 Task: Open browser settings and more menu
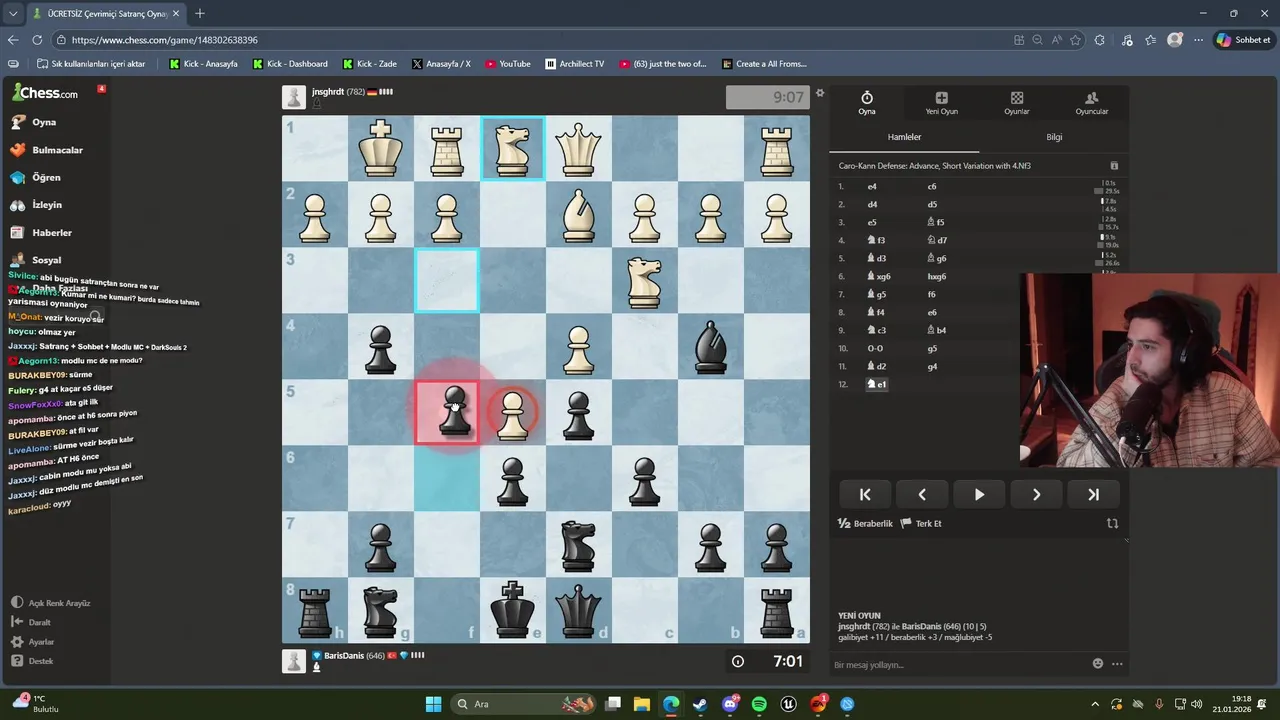tap(1198, 40)
